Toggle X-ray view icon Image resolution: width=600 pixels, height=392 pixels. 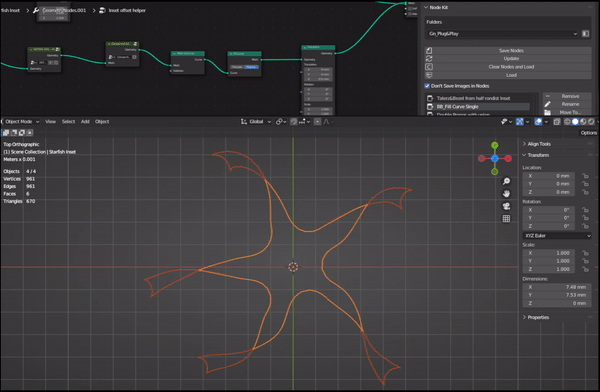(x=557, y=122)
